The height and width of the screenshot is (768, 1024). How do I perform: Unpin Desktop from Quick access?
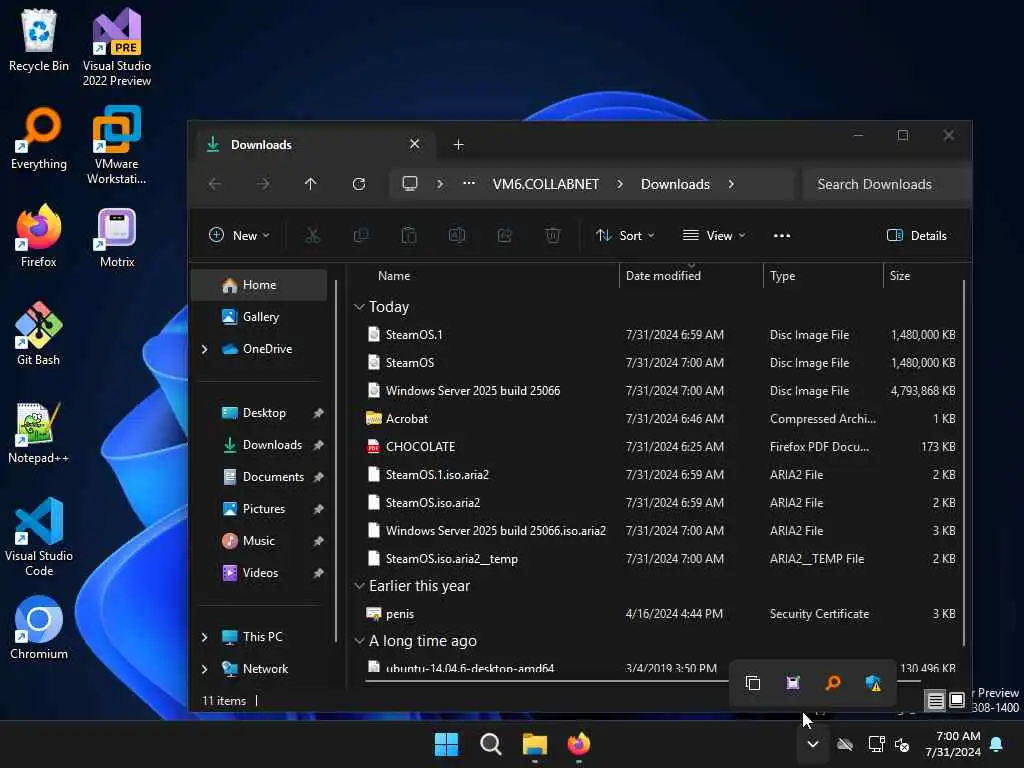click(318, 413)
